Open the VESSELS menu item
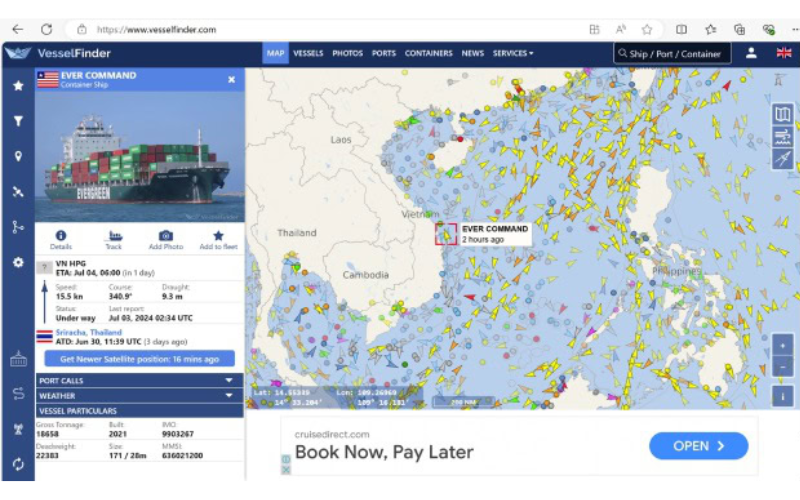800x500 pixels. [x=308, y=53]
